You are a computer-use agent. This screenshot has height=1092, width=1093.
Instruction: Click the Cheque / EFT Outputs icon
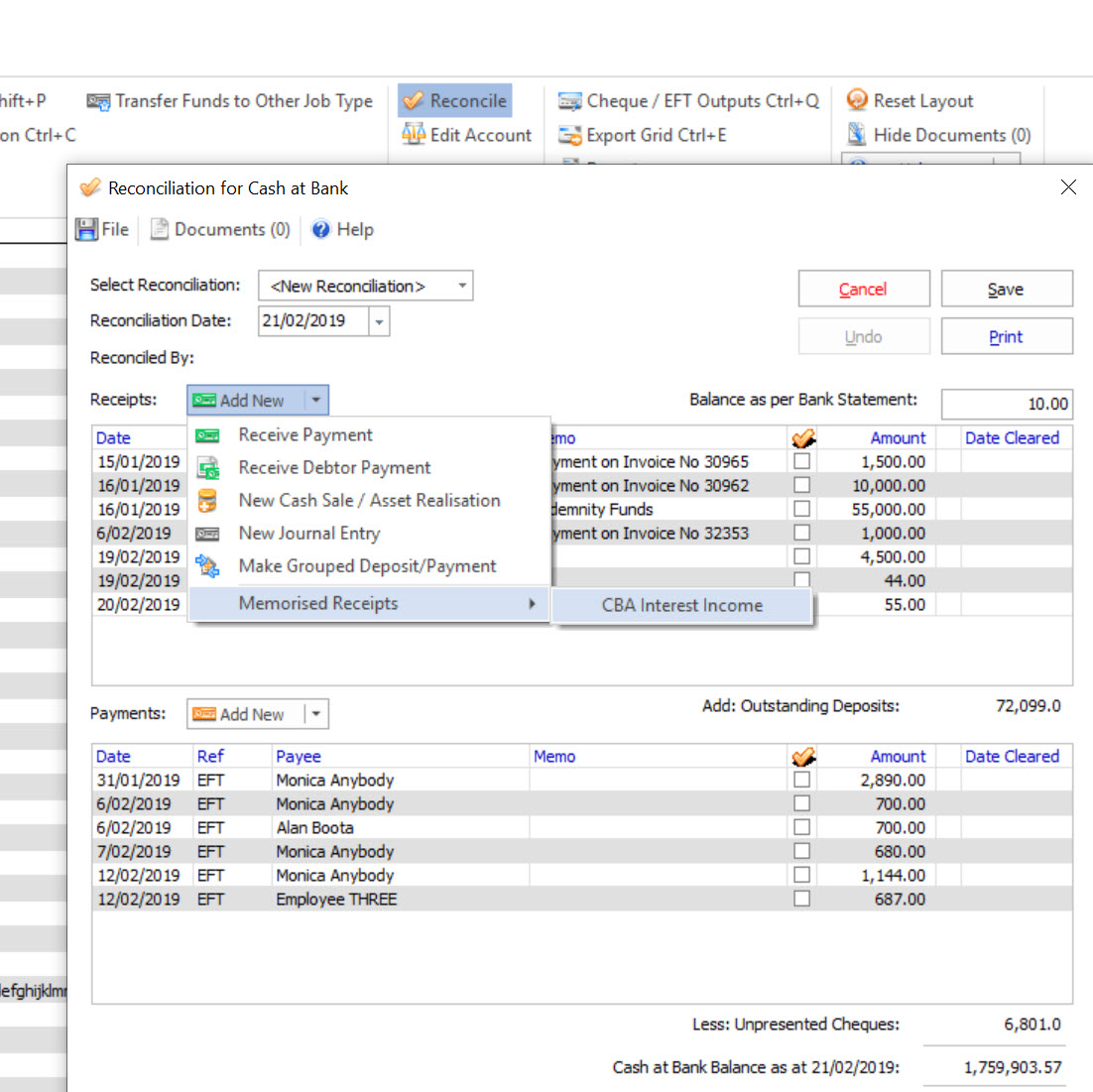570,100
